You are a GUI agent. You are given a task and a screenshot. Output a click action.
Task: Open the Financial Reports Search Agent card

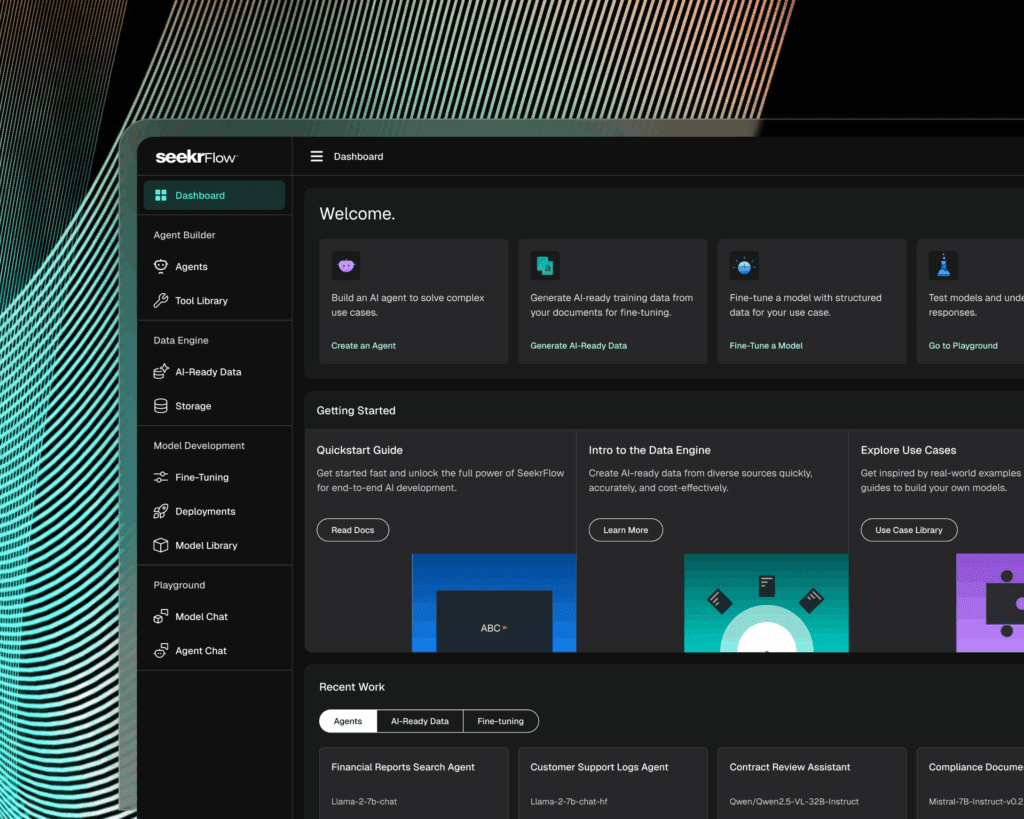point(413,783)
